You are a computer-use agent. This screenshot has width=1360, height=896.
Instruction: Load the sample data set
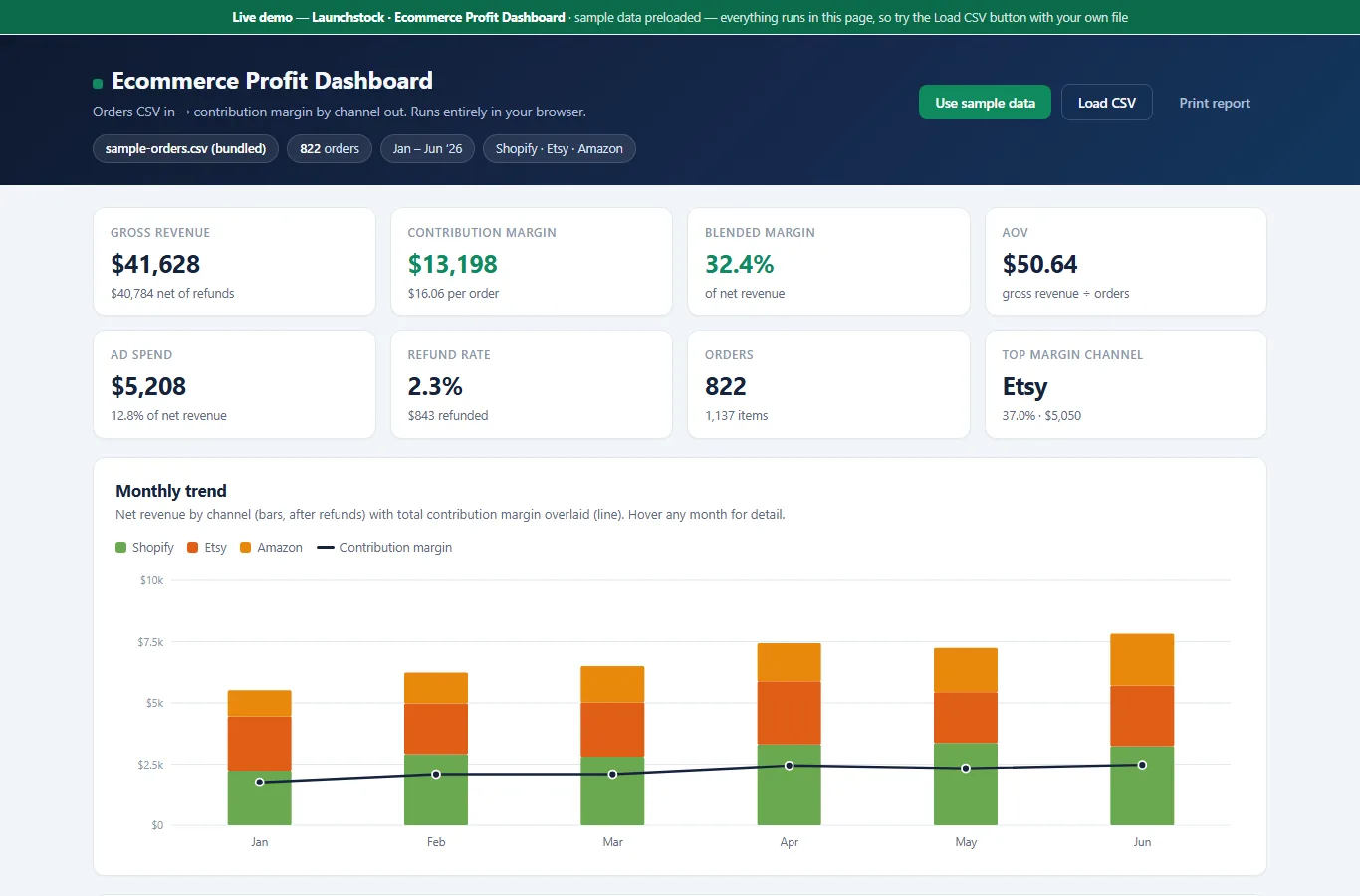pos(985,103)
